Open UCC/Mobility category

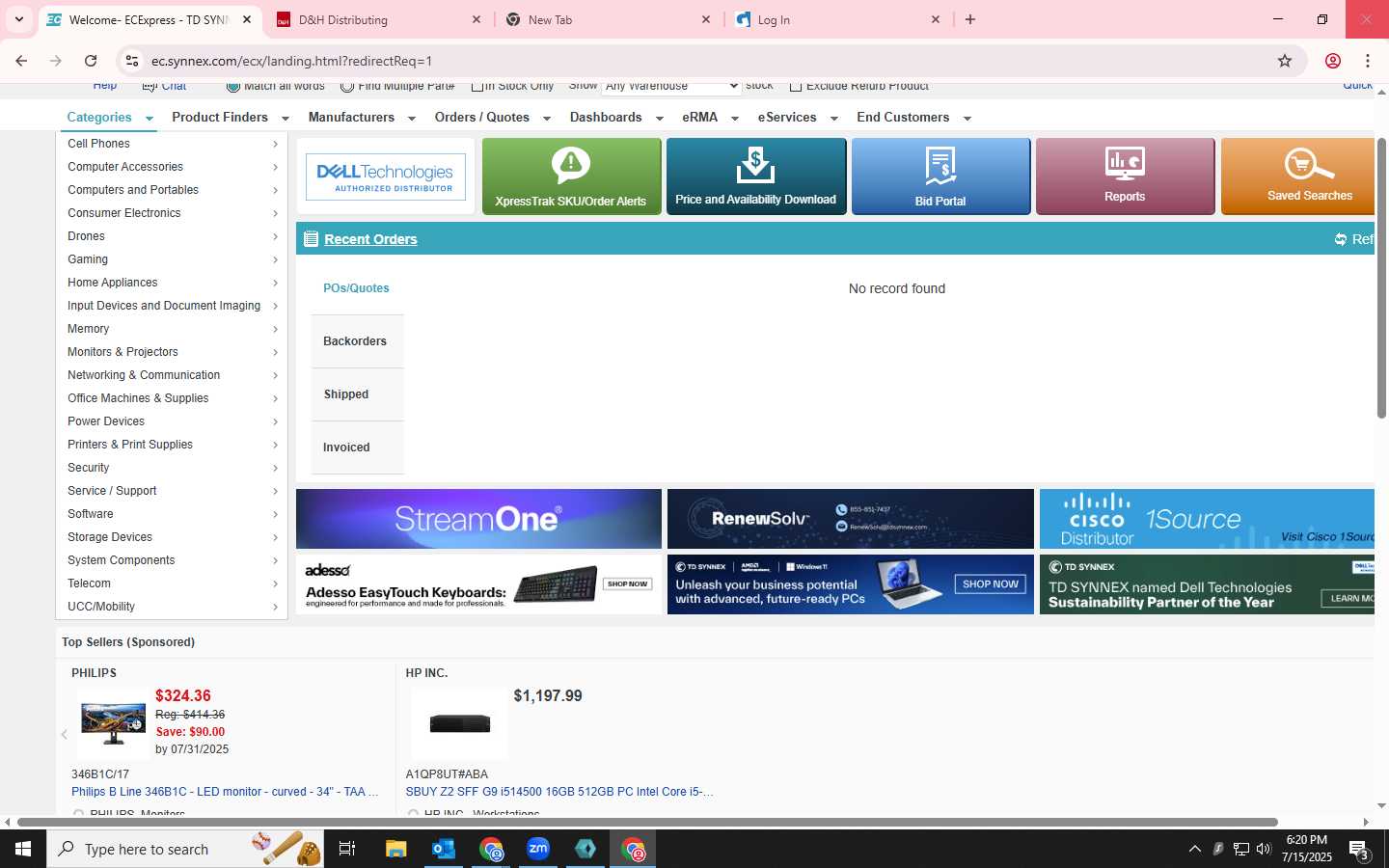point(172,607)
